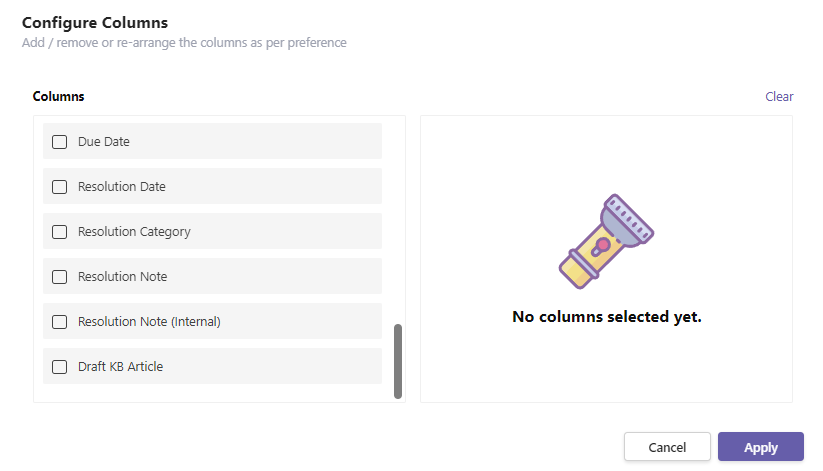Apply the column changes
The image size is (823, 471).
[761, 447]
